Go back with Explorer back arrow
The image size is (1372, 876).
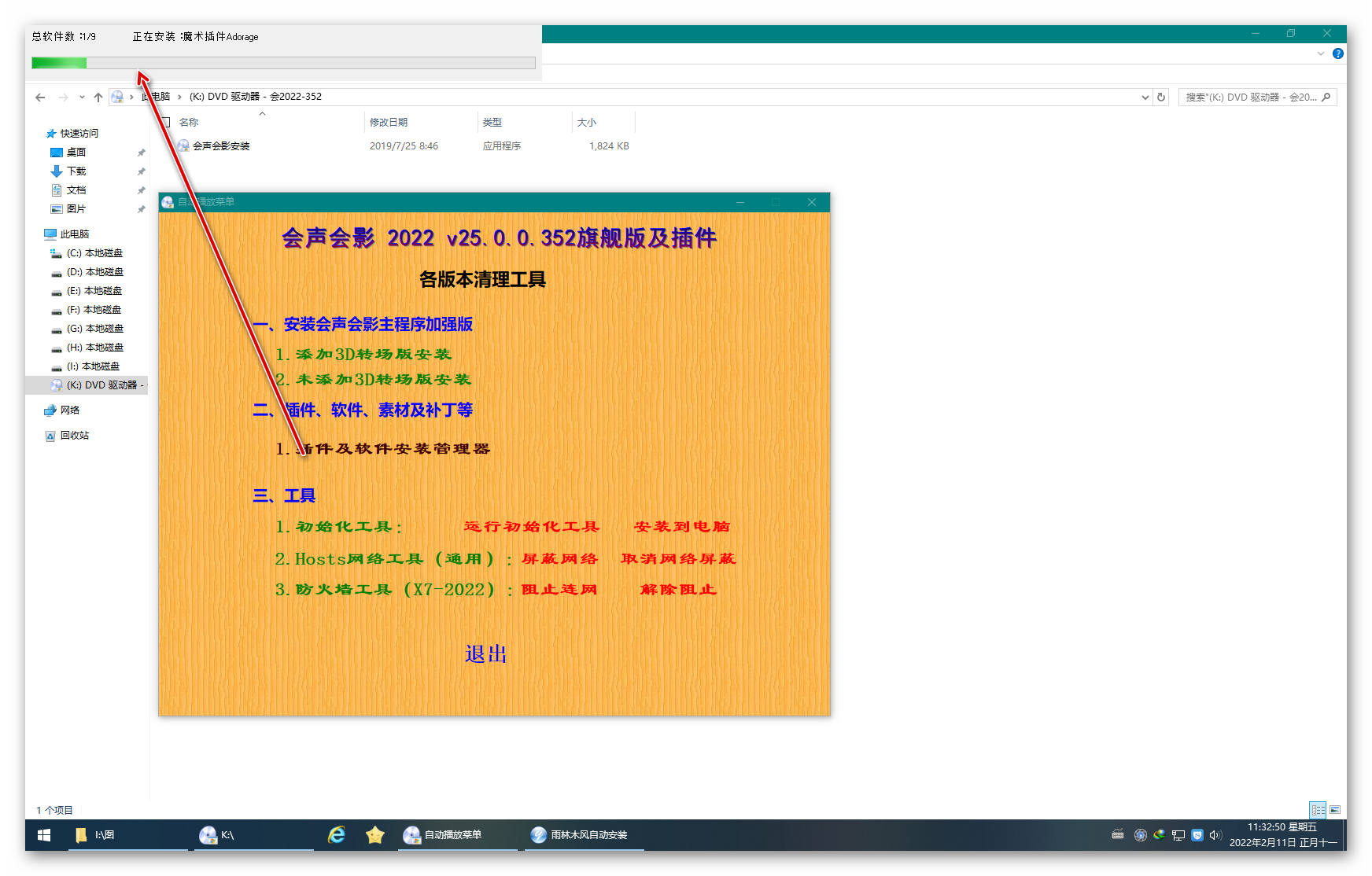(x=40, y=98)
